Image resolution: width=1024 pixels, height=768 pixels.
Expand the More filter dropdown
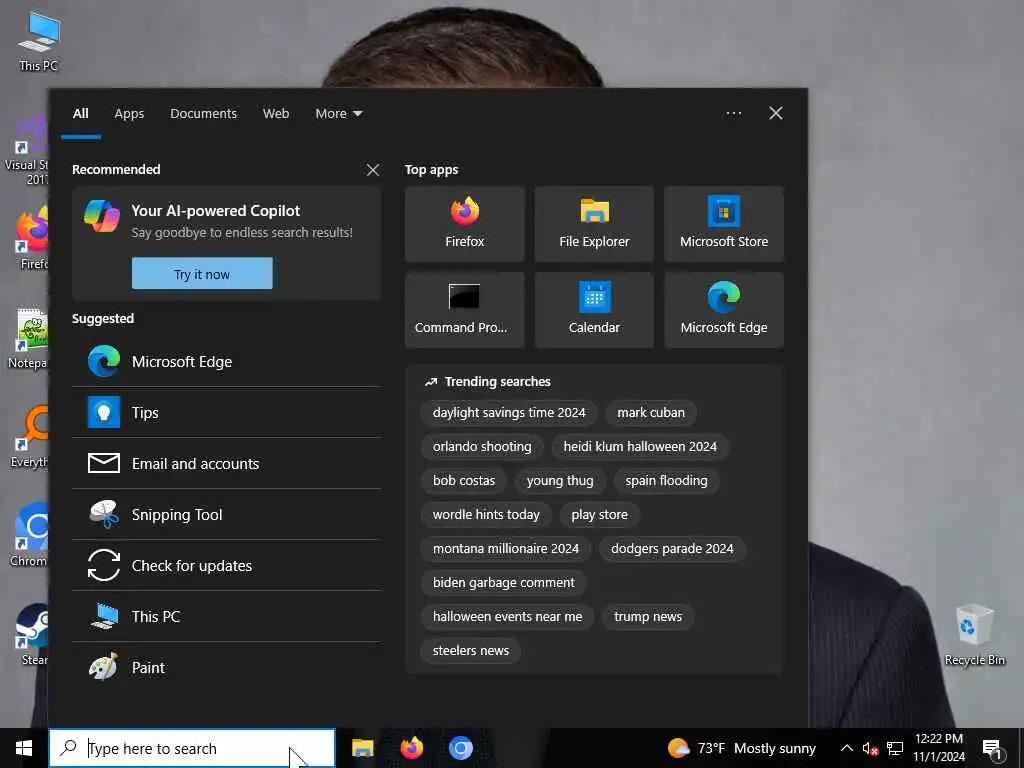338,114
